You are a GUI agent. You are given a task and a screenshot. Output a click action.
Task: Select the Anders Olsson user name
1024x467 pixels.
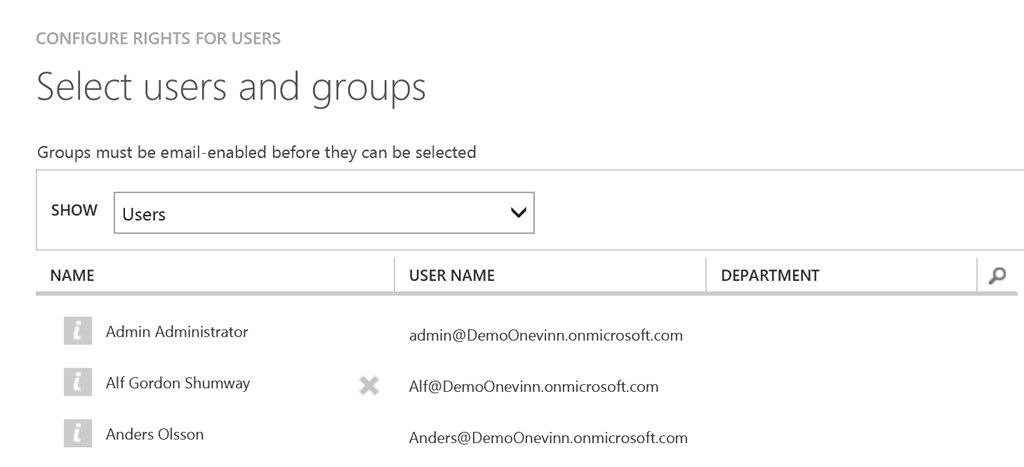155,434
